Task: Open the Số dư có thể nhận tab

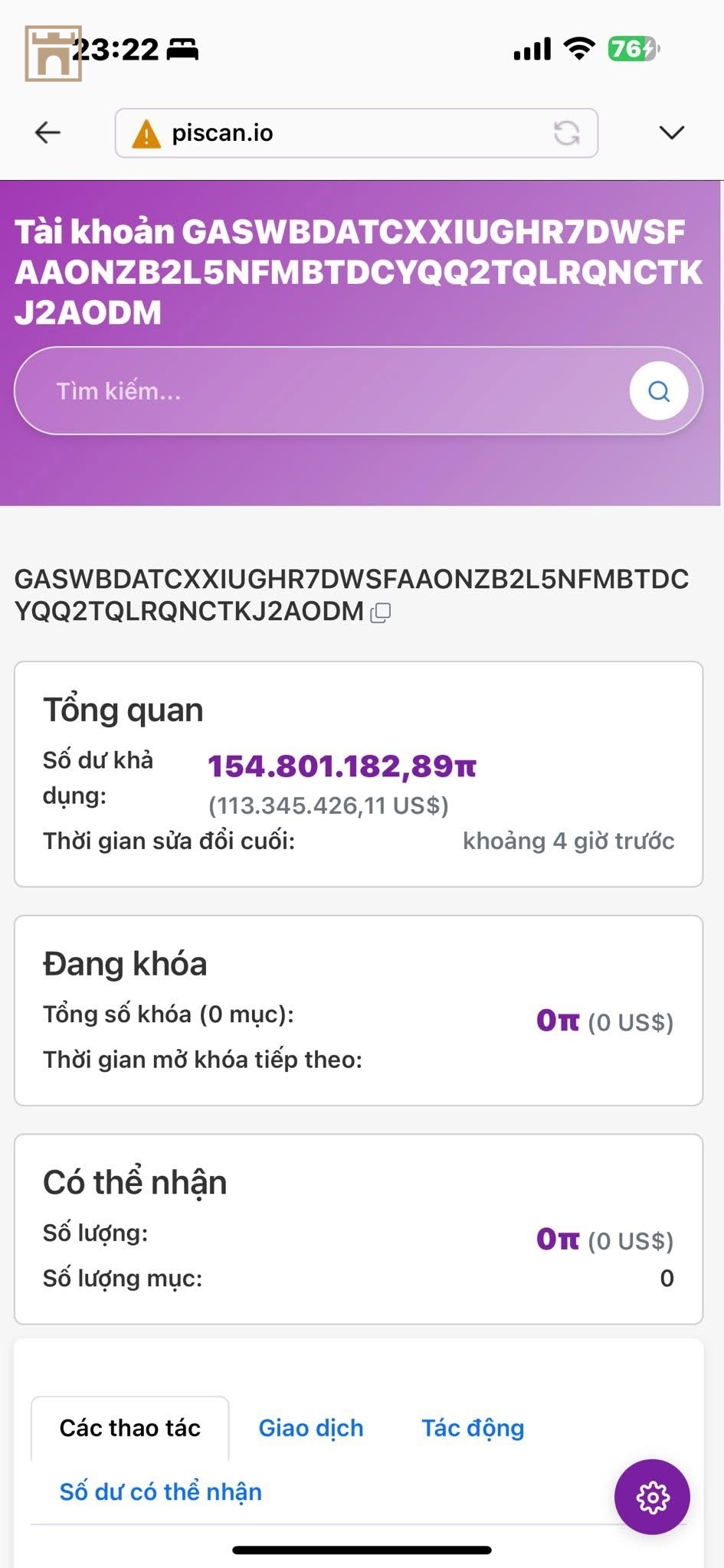Action: click(x=161, y=1491)
